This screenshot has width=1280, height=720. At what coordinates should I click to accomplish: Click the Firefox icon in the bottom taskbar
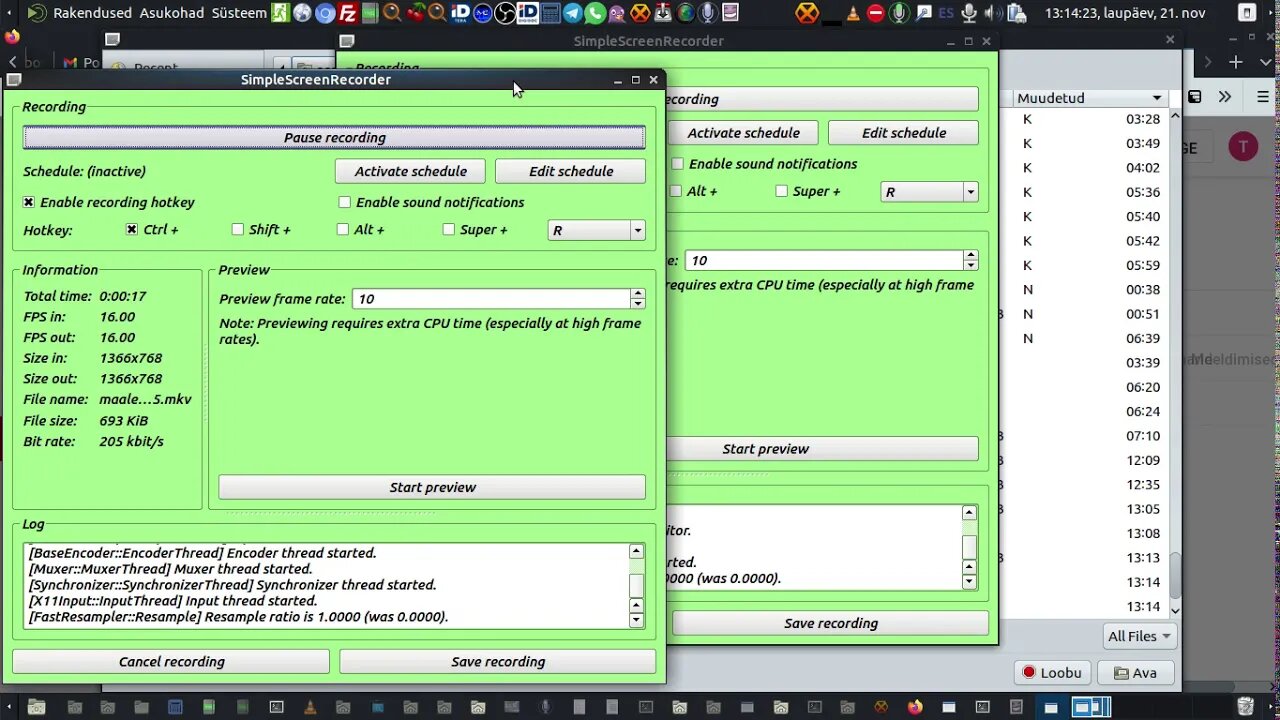[x=914, y=707]
